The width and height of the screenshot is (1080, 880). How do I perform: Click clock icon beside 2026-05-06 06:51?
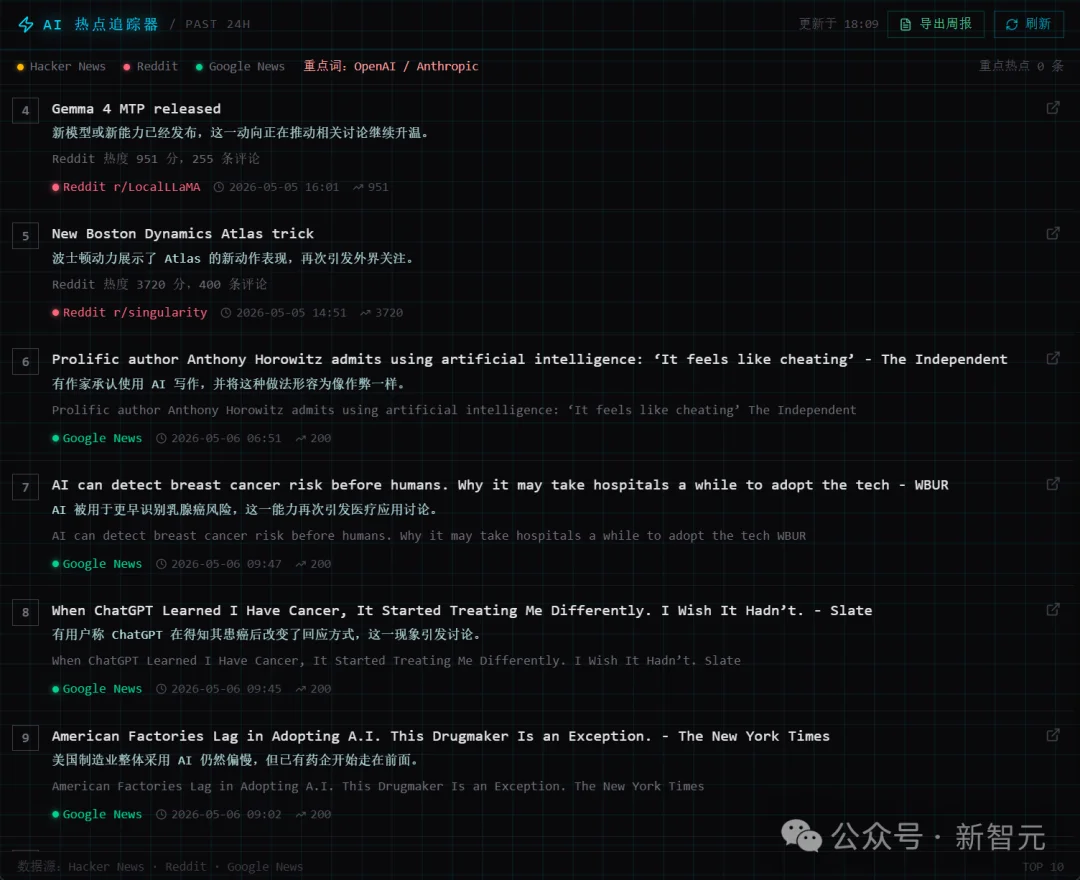point(161,438)
